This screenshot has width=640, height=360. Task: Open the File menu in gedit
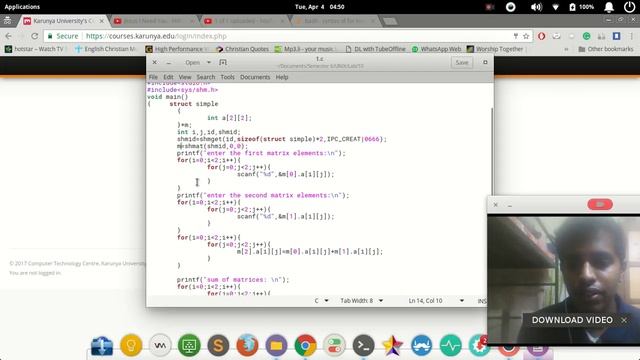click(153, 77)
